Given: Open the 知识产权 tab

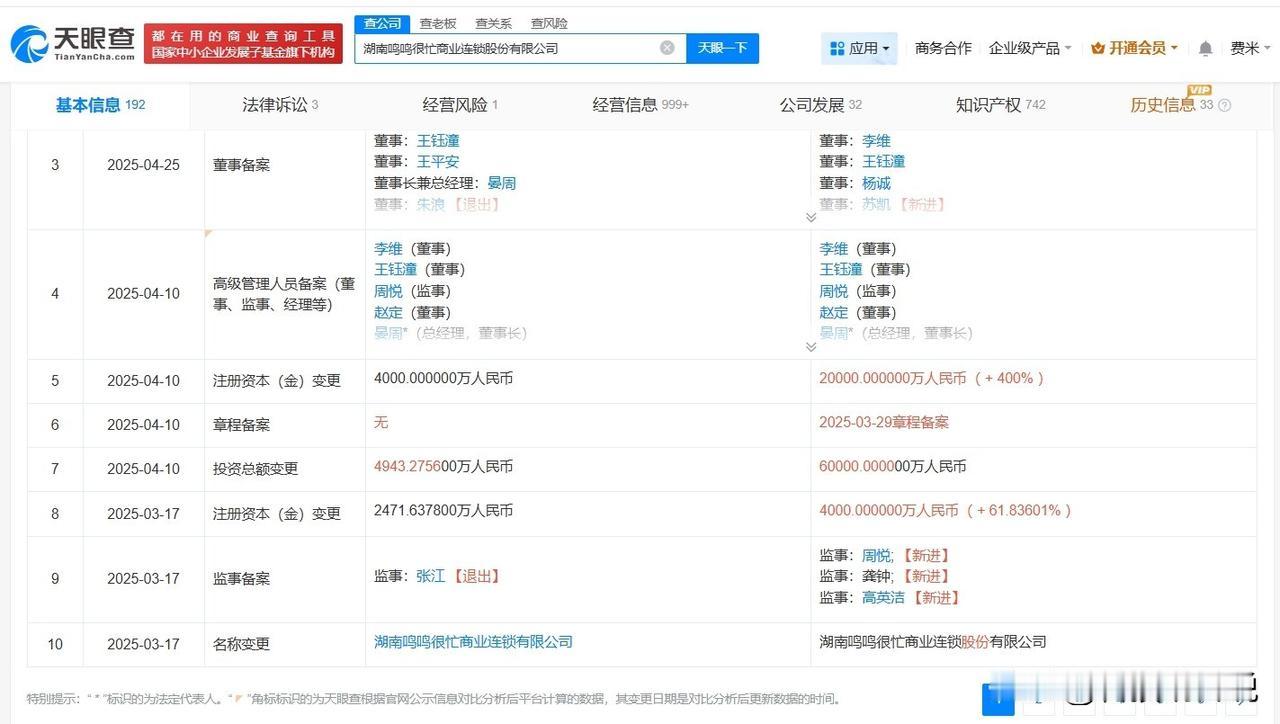Looking at the screenshot, I should point(1001,104).
